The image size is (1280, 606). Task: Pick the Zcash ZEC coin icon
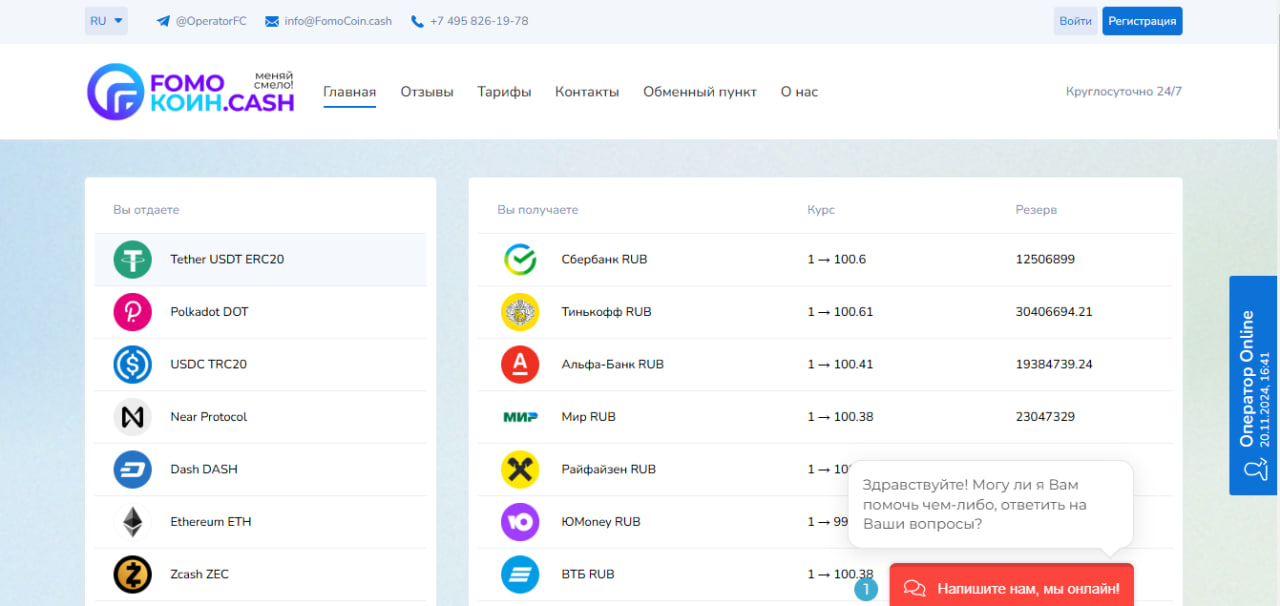132,574
